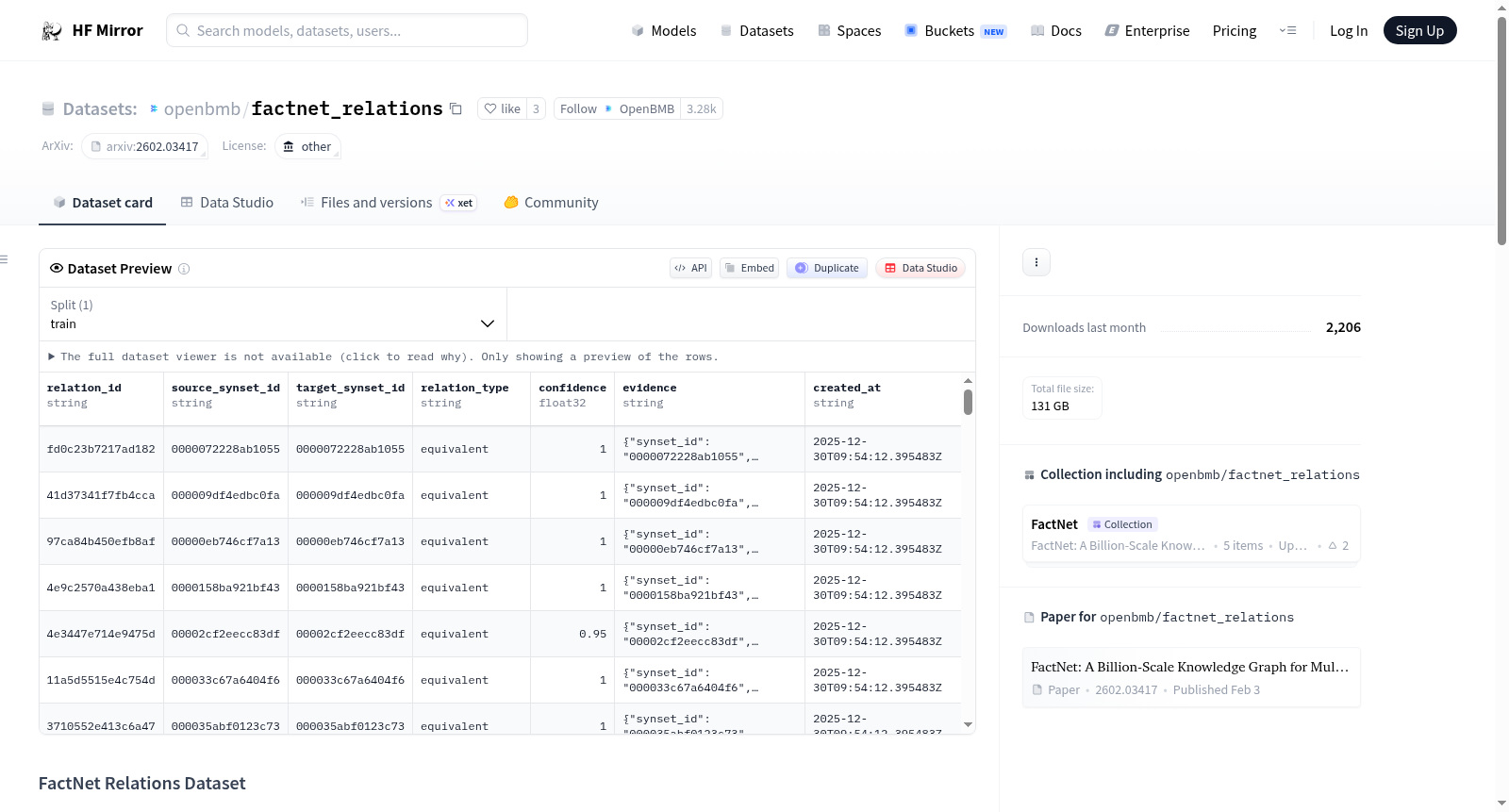1509x812 pixels.
Task: Select relation_id cell fd0c23b7217ad182
Action: [x=101, y=449]
